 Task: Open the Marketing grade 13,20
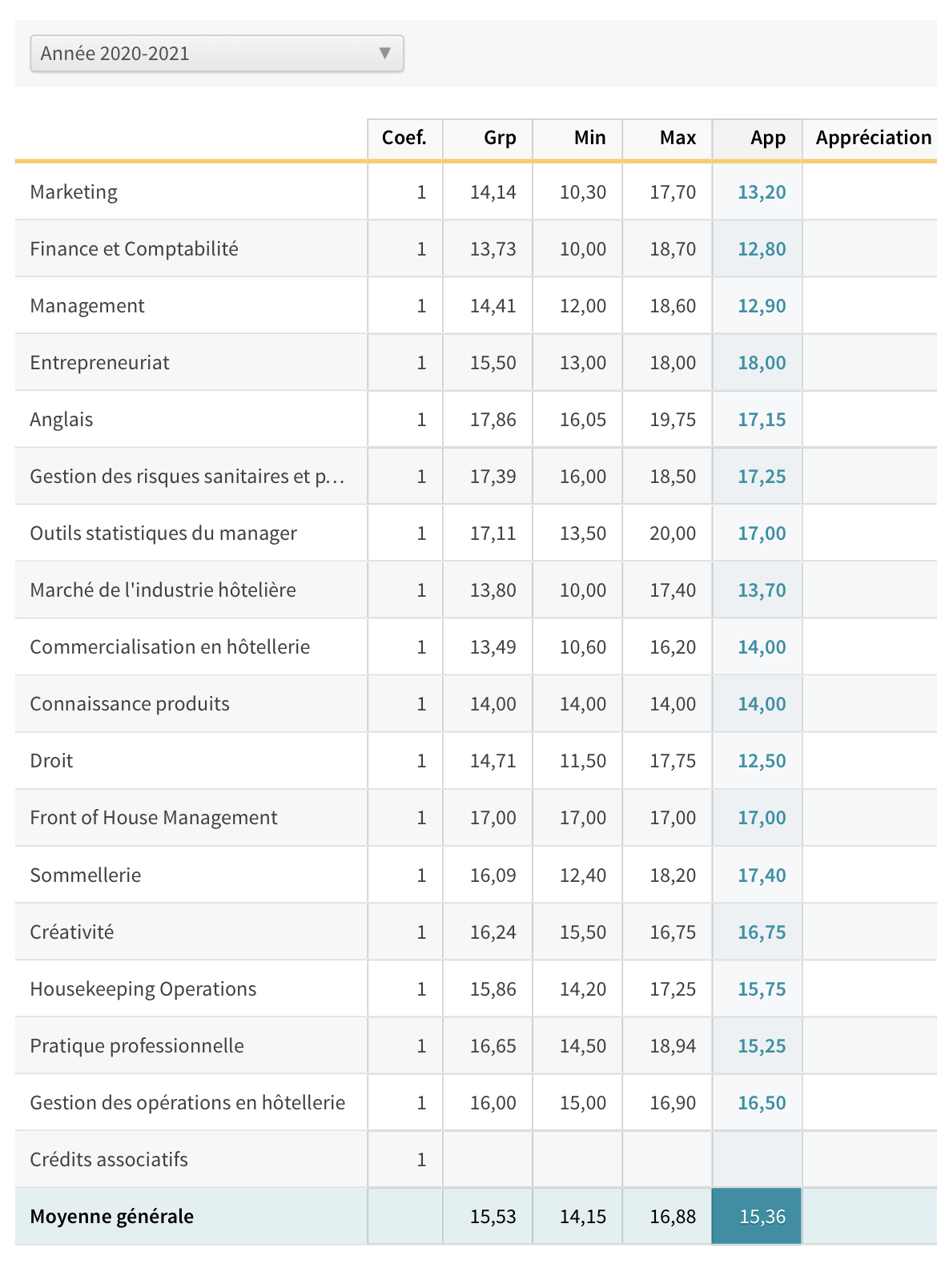click(762, 192)
